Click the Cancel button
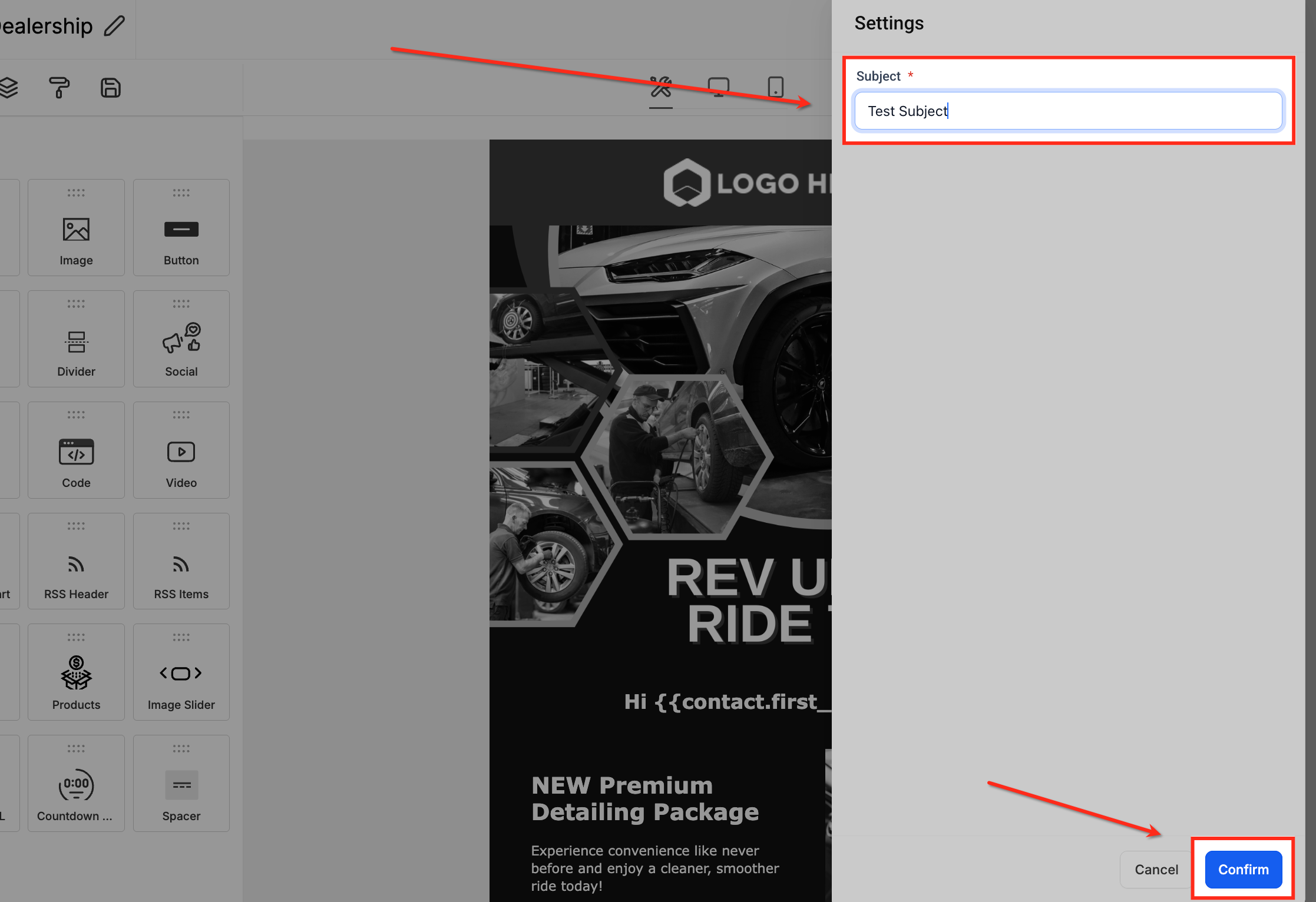The width and height of the screenshot is (1316, 902). click(x=1156, y=870)
